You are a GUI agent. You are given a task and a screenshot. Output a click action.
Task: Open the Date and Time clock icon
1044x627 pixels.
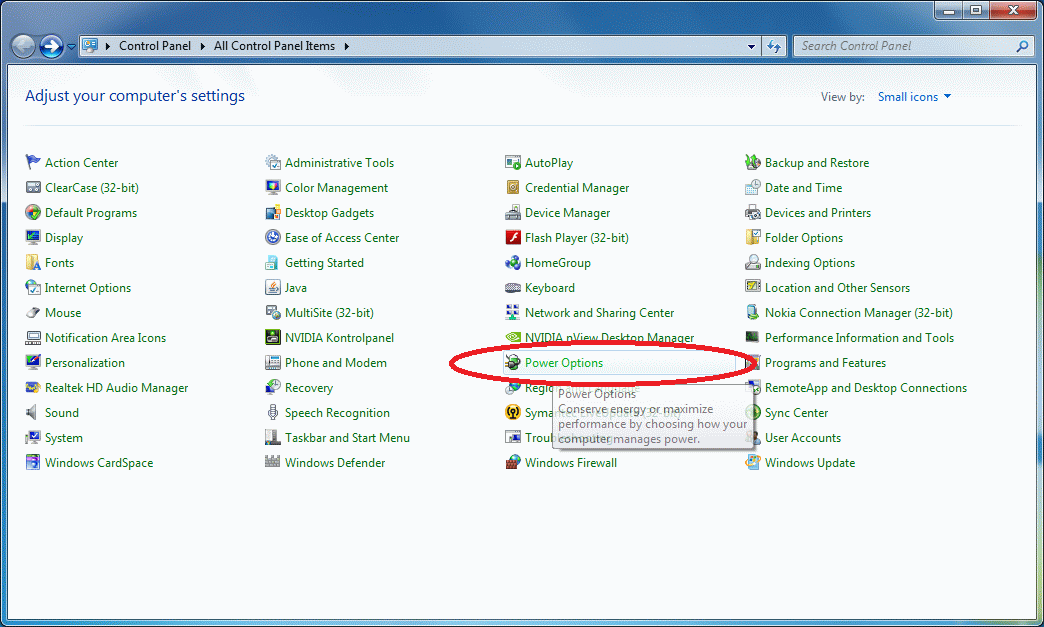753,187
